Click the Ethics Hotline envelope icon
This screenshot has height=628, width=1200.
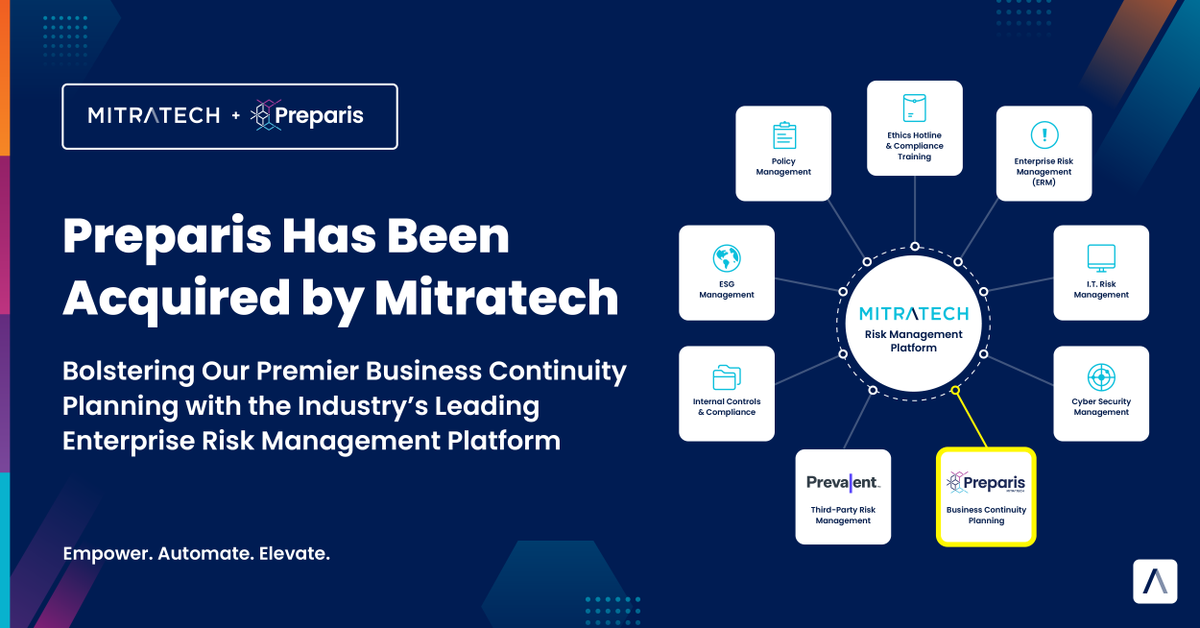914,108
